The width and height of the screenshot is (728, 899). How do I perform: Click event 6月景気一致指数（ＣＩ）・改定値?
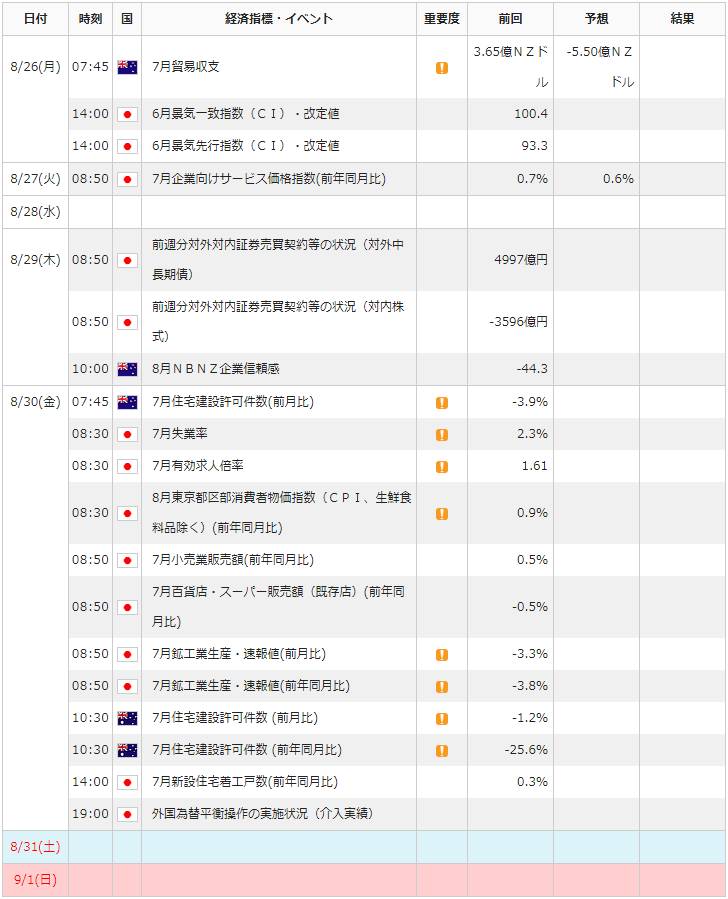pyautogui.click(x=246, y=114)
